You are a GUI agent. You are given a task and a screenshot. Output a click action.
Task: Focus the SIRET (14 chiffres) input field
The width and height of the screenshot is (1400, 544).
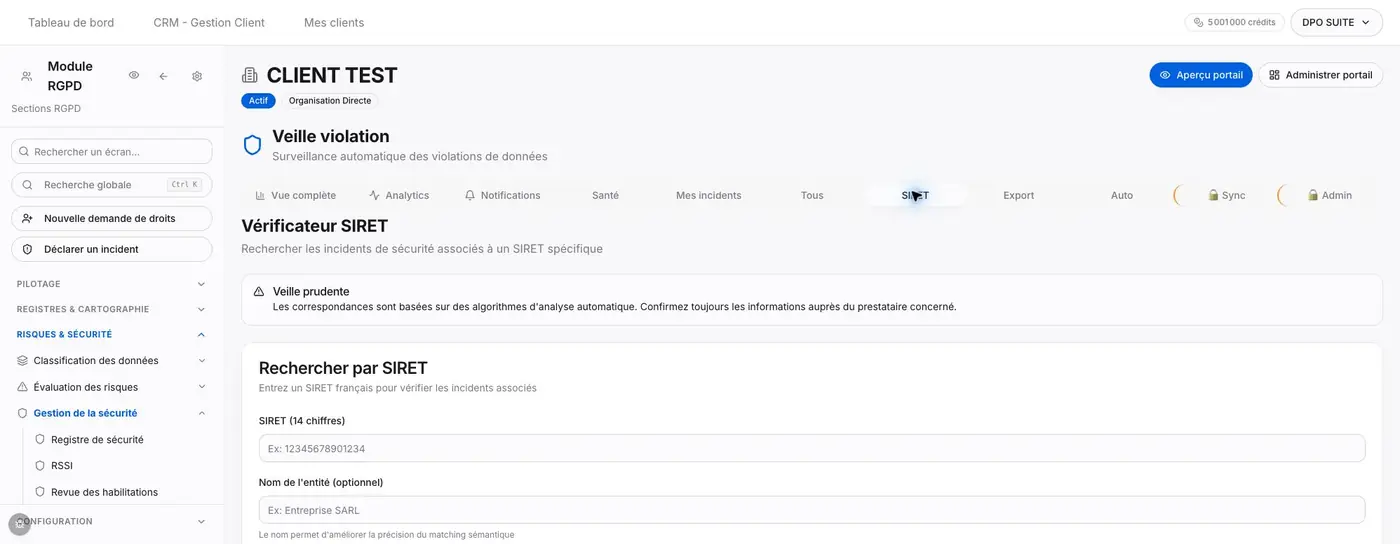pyautogui.click(x=812, y=448)
